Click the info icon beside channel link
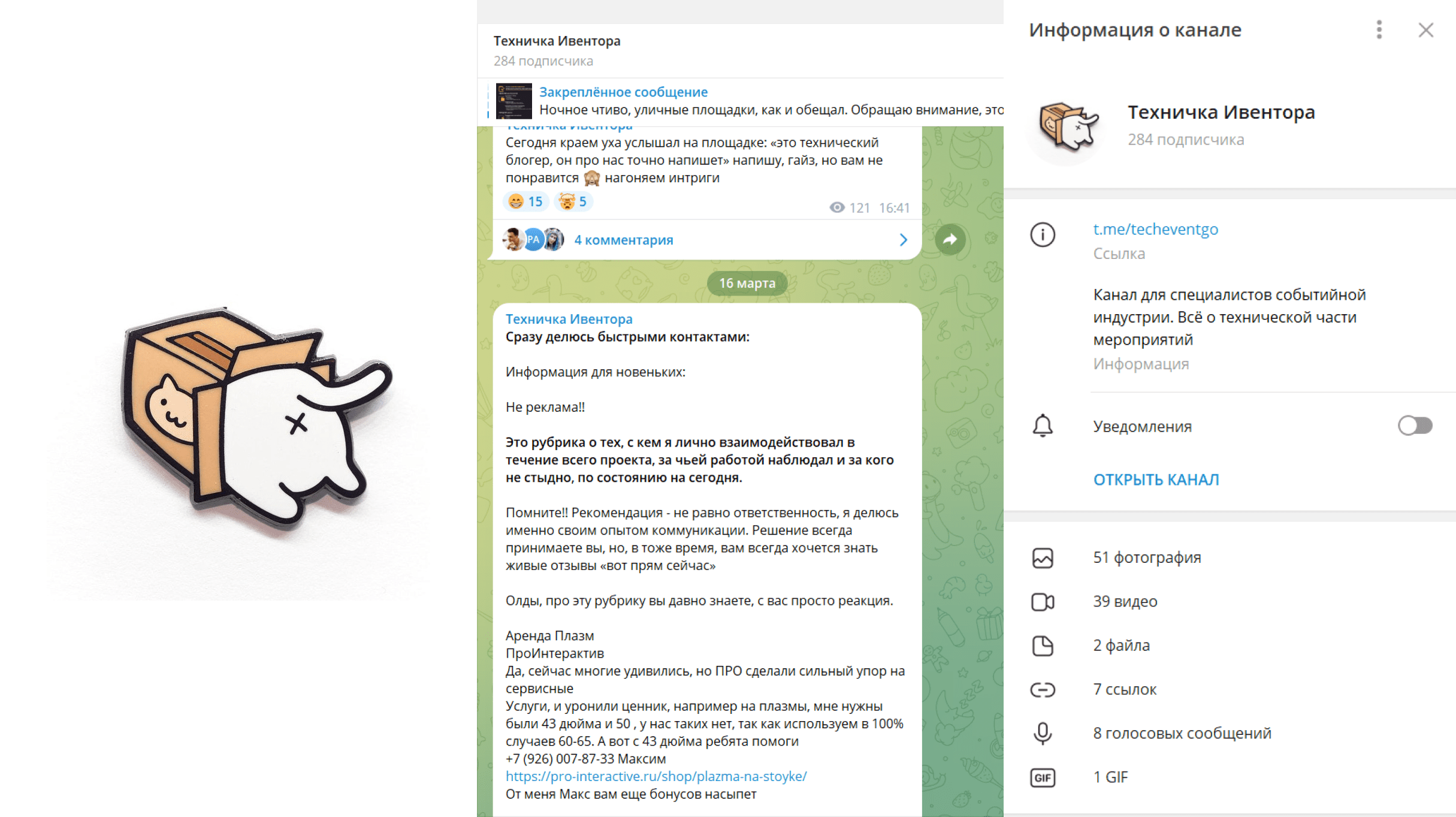Image resolution: width=1456 pixels, height=817 pixels. tap(1043, 234)
